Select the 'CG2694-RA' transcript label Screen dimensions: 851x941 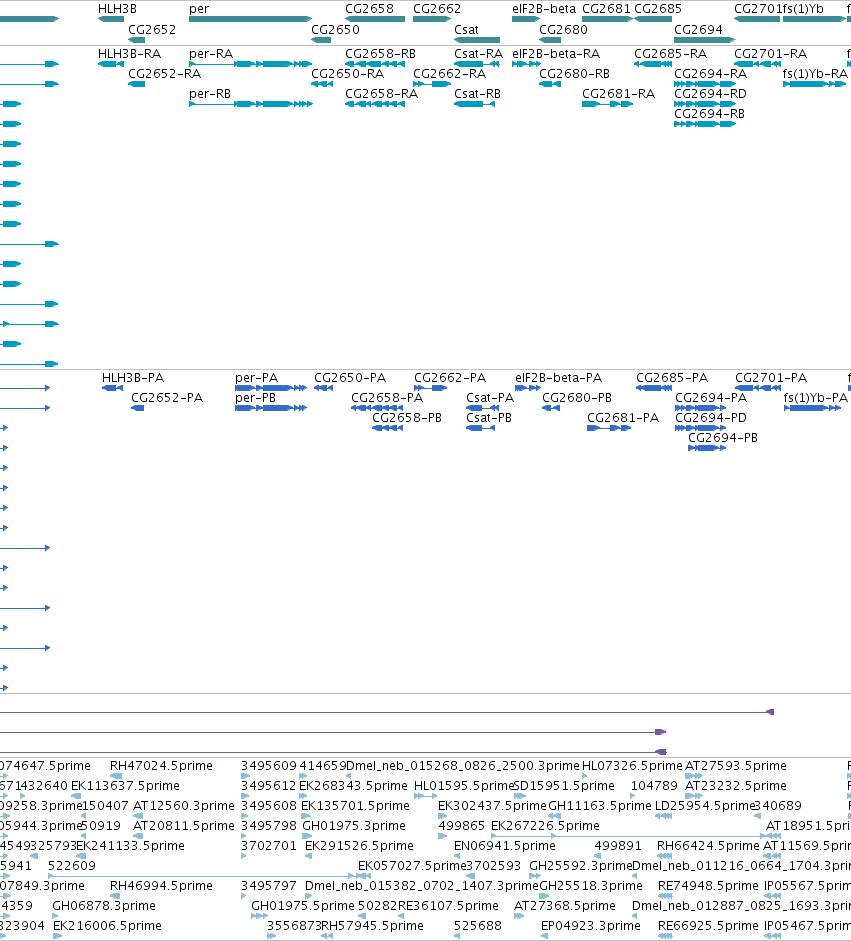pyautogui.click(x=711, y=73)
